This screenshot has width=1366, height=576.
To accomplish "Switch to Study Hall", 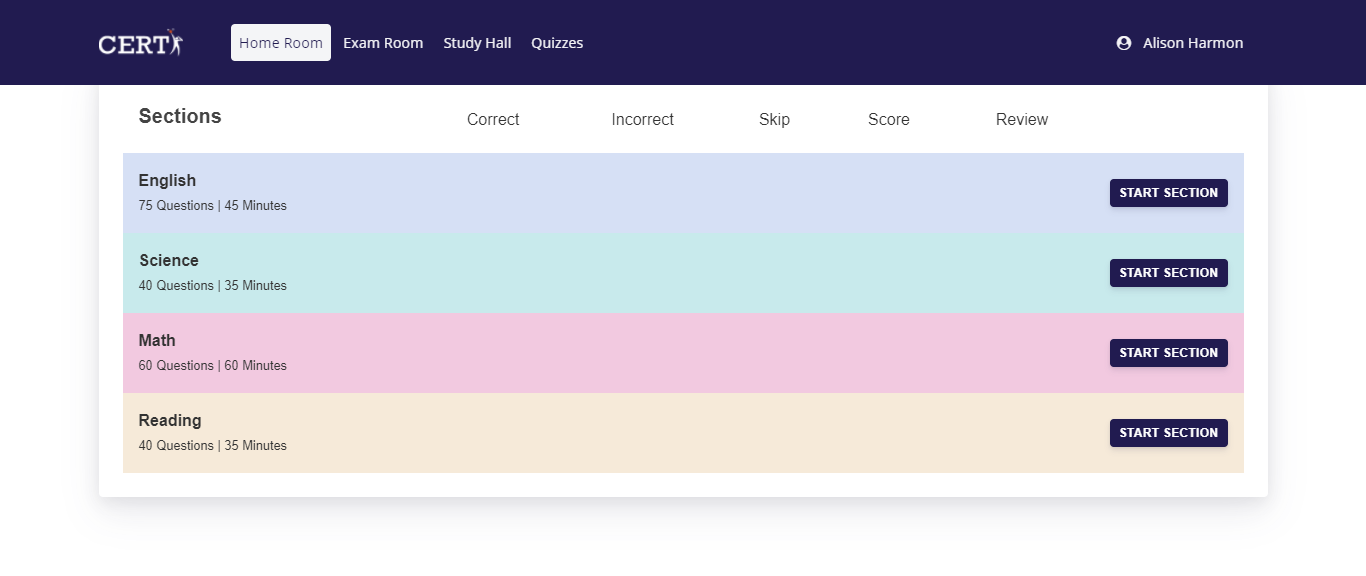I will (x=477, y=43).
